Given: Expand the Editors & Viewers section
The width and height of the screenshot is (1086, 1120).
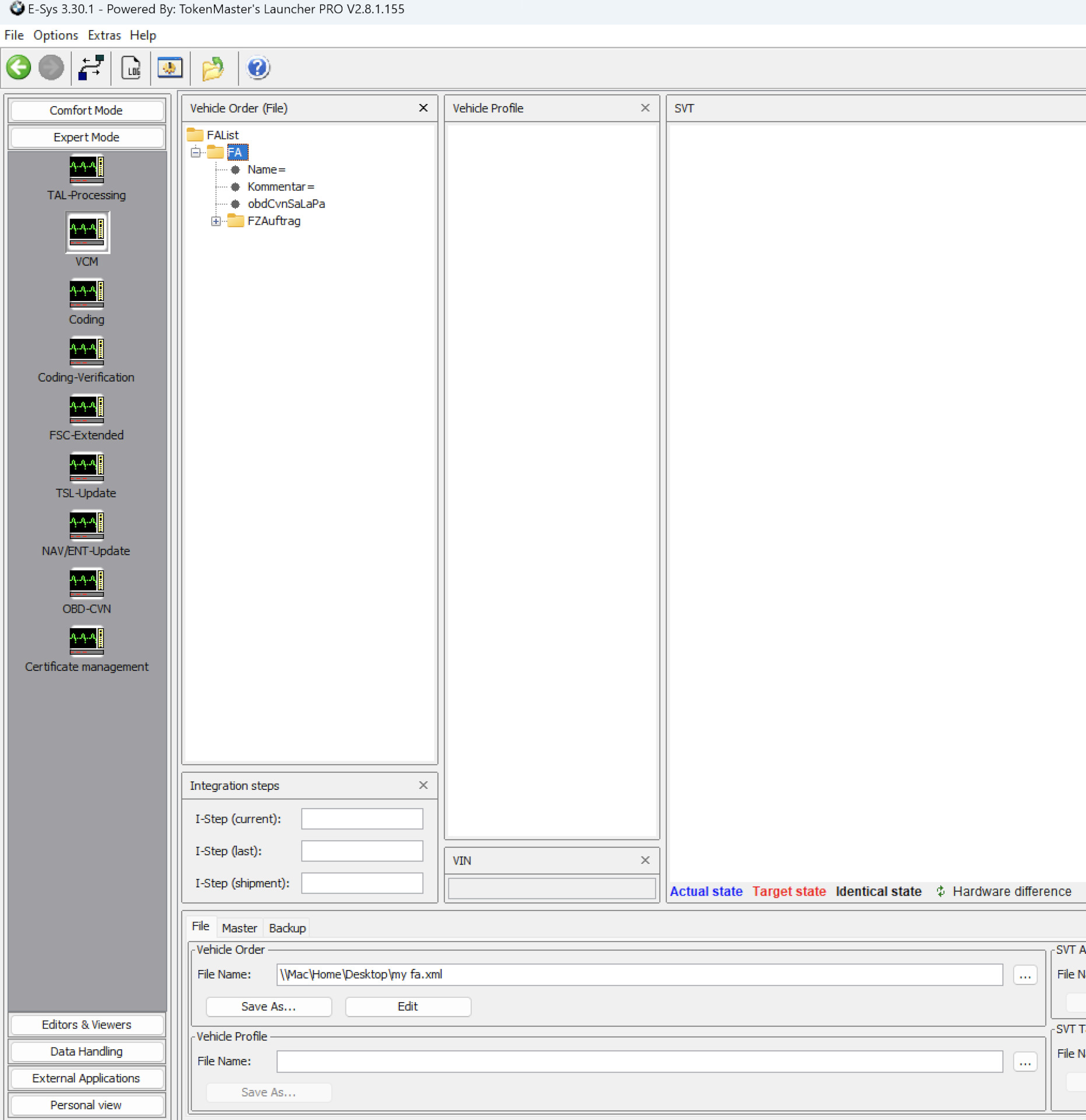Looking at the screenshot, I should 86,1025.
